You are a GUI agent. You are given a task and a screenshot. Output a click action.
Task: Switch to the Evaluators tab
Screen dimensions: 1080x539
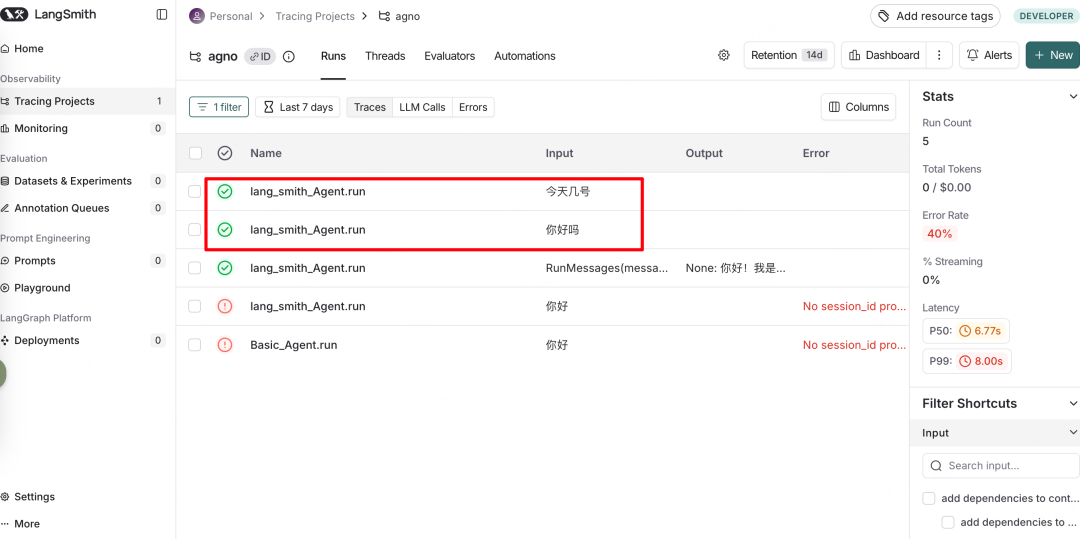pyautogui.click(x=450, y=56)
